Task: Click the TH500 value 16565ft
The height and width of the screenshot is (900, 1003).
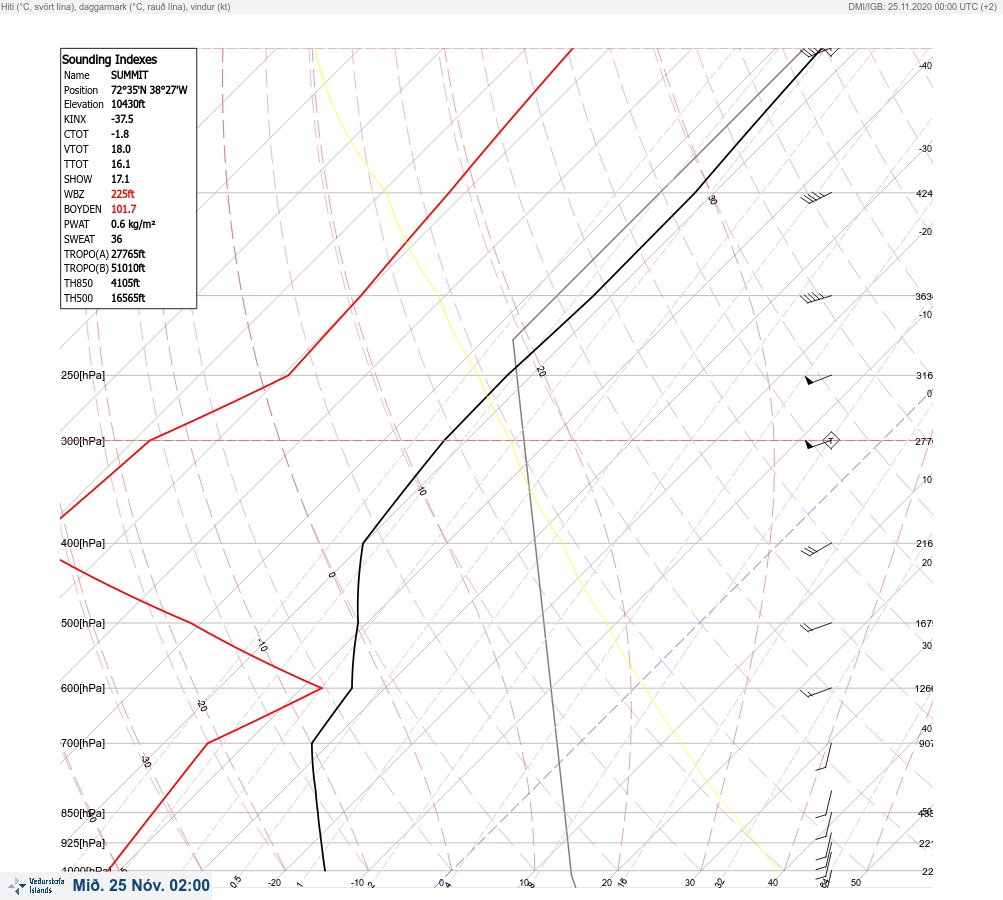Action: [x=128, y=298]
